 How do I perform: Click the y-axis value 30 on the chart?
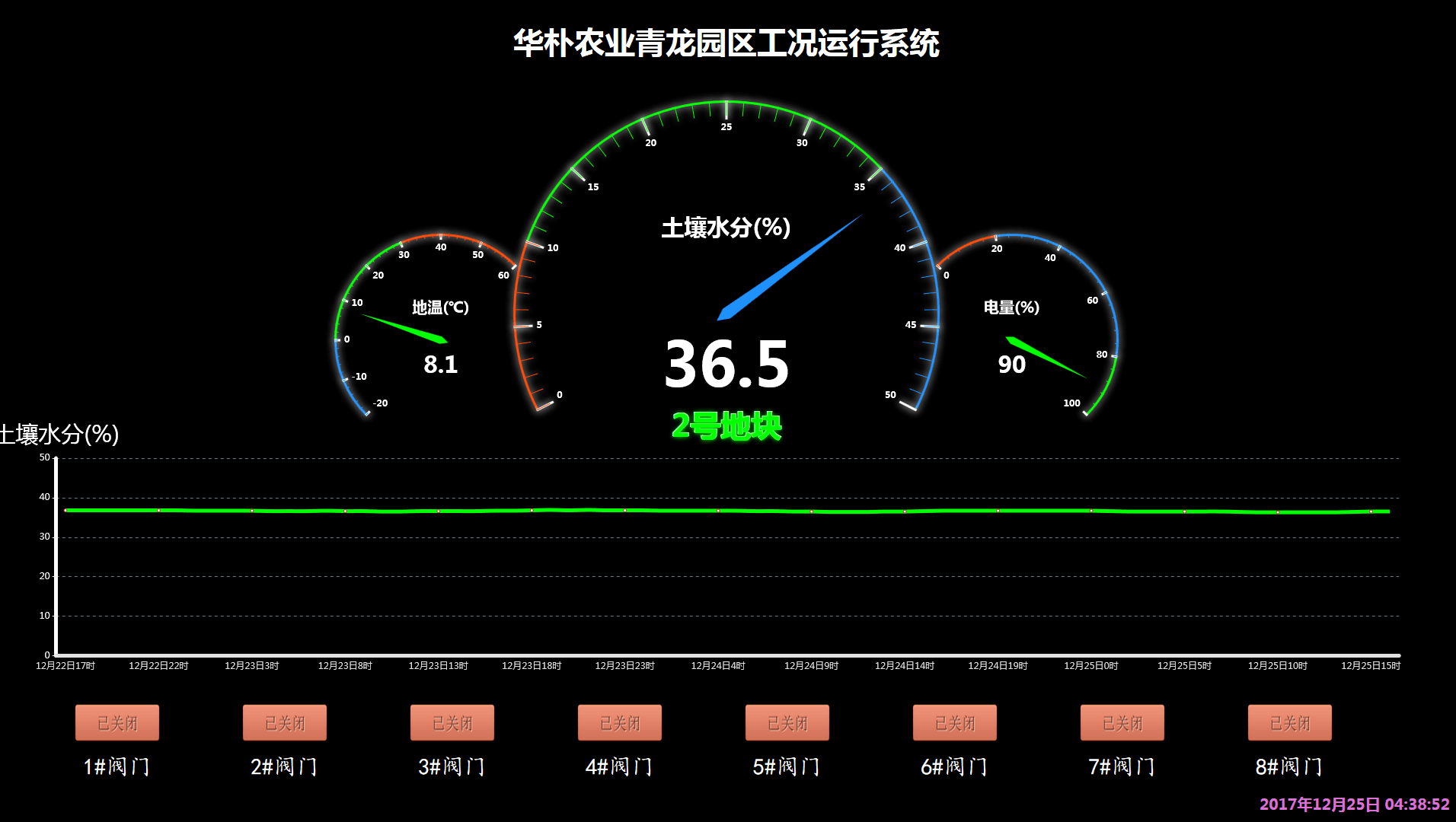tap(45, 537)
